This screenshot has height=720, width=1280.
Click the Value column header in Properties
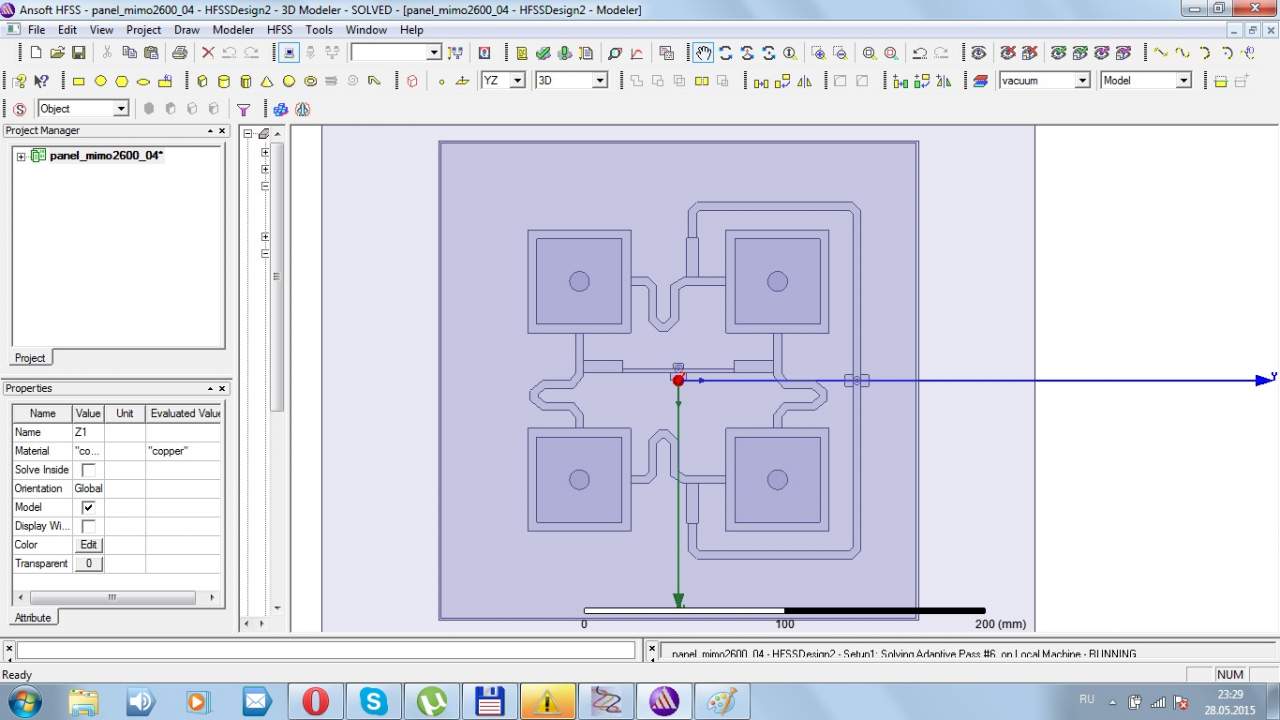(x=88, y=413)
